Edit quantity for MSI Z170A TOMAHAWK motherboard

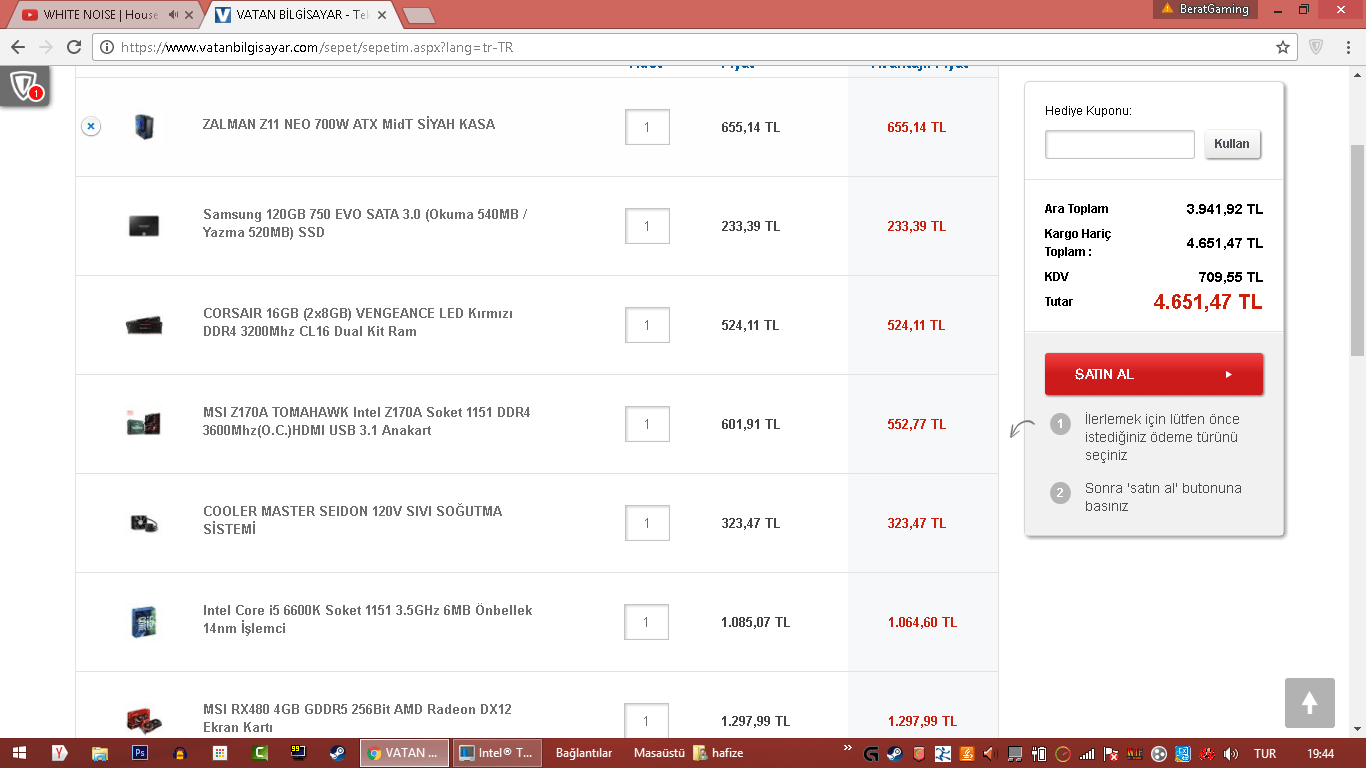[647, 424]
